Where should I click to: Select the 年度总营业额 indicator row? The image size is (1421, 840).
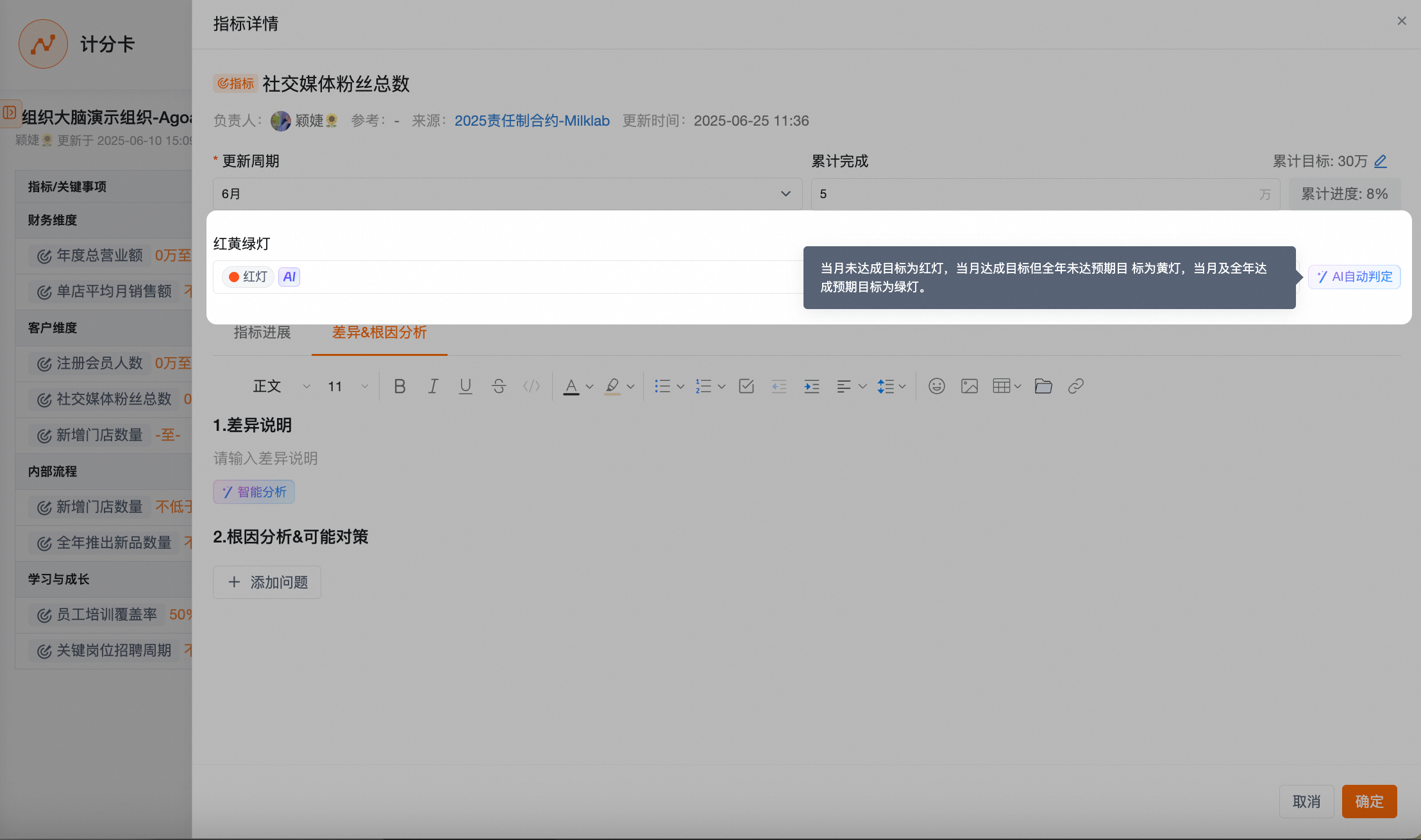tap(105, 256)
